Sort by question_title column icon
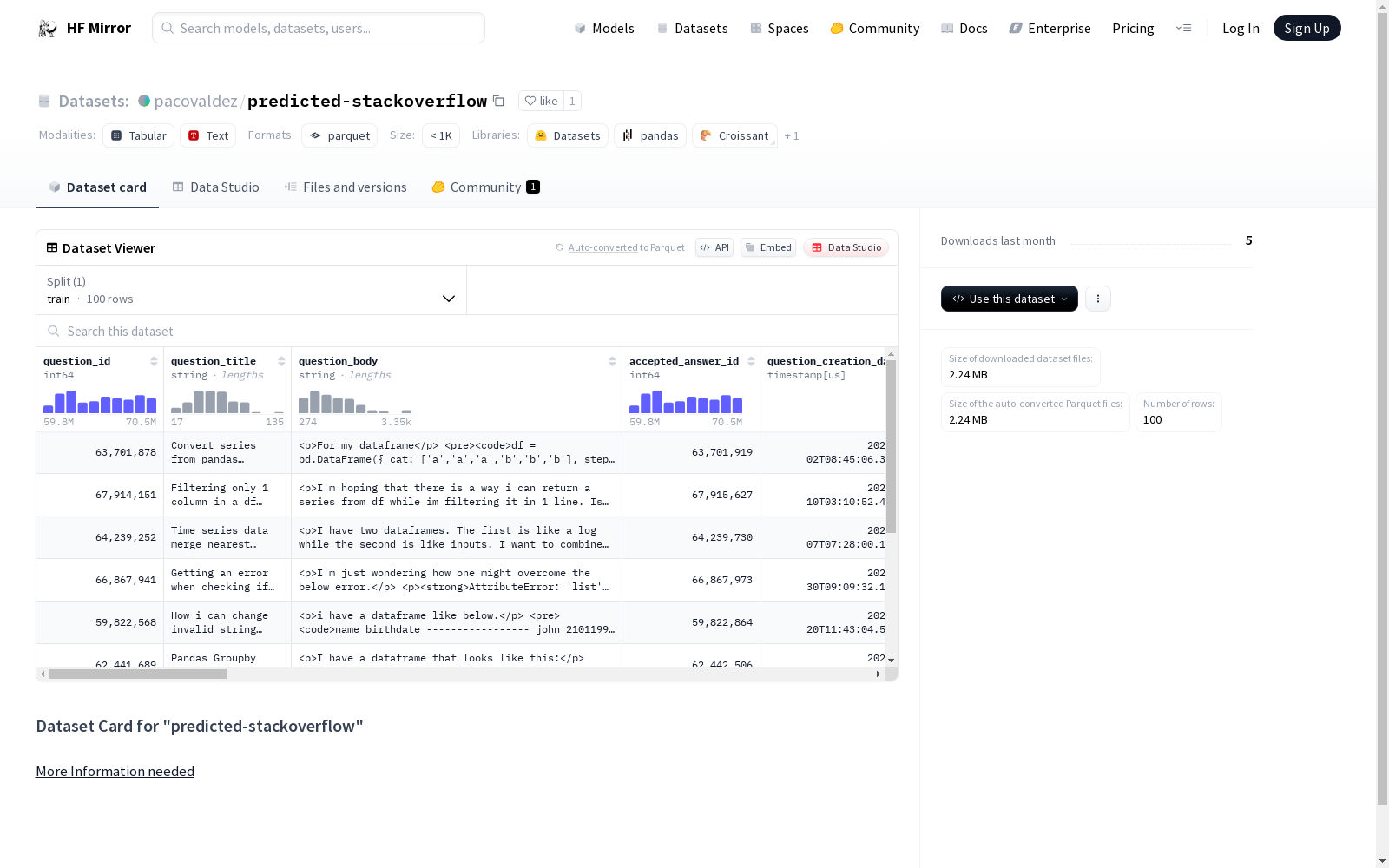Screen dimensions: 1389x868 281,361
